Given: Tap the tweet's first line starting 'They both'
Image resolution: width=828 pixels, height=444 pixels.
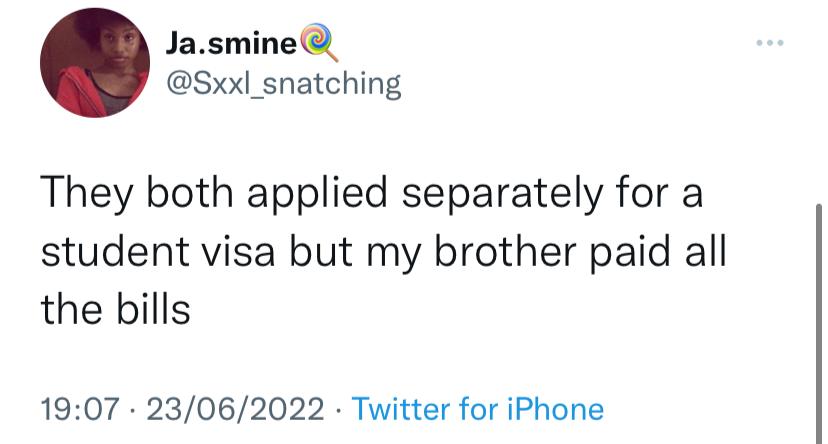Looking at the screenshot, I should click(x=372, y=193).
